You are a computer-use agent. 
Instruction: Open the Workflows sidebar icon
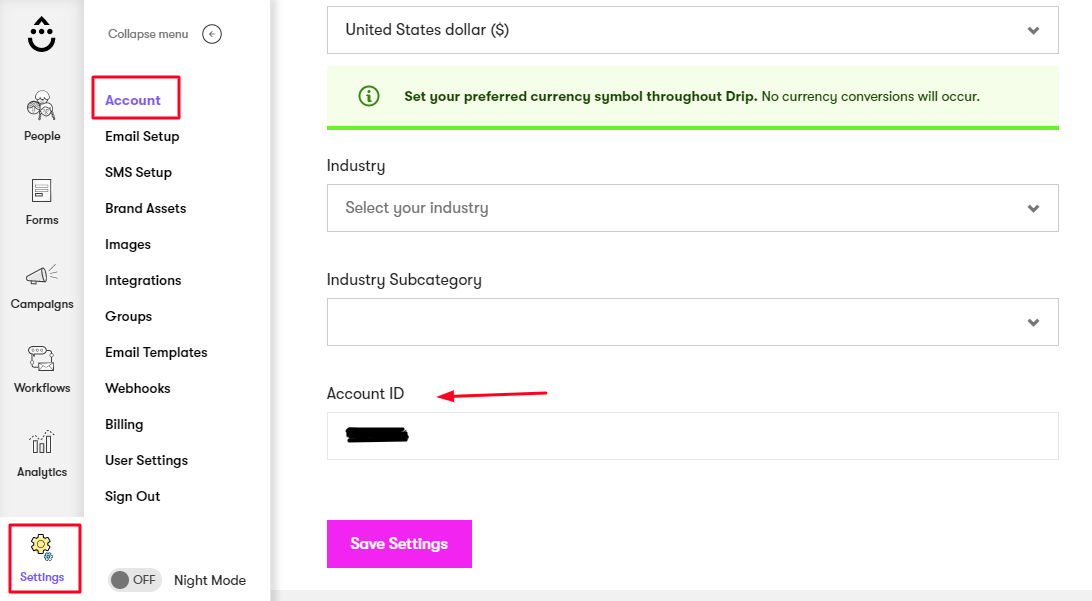click(41, 359)
